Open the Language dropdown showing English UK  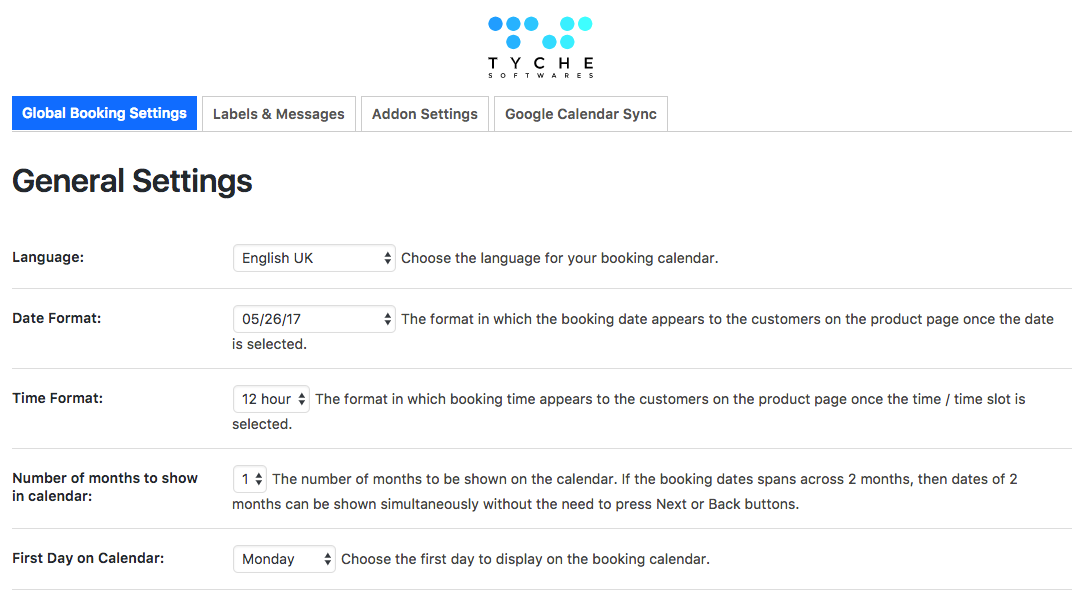click(x=314, y=258)
